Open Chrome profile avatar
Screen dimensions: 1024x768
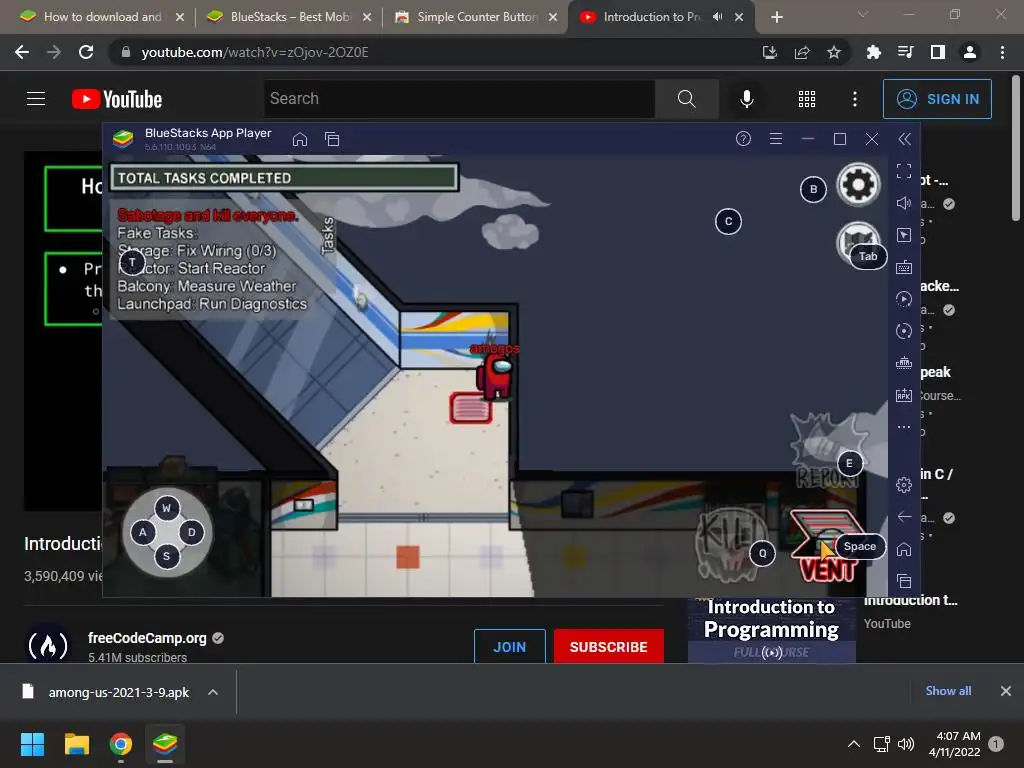[970, 52]
